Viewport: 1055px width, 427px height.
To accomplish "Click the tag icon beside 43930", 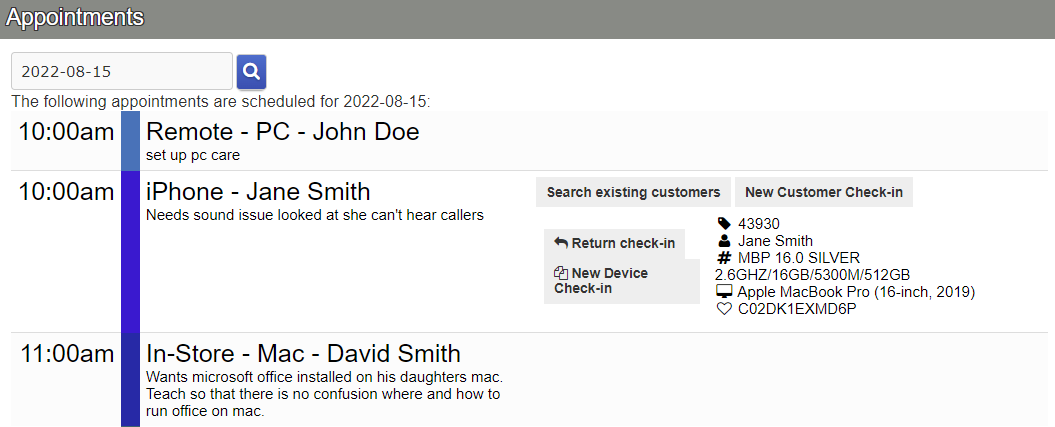I will coord(725,224).
